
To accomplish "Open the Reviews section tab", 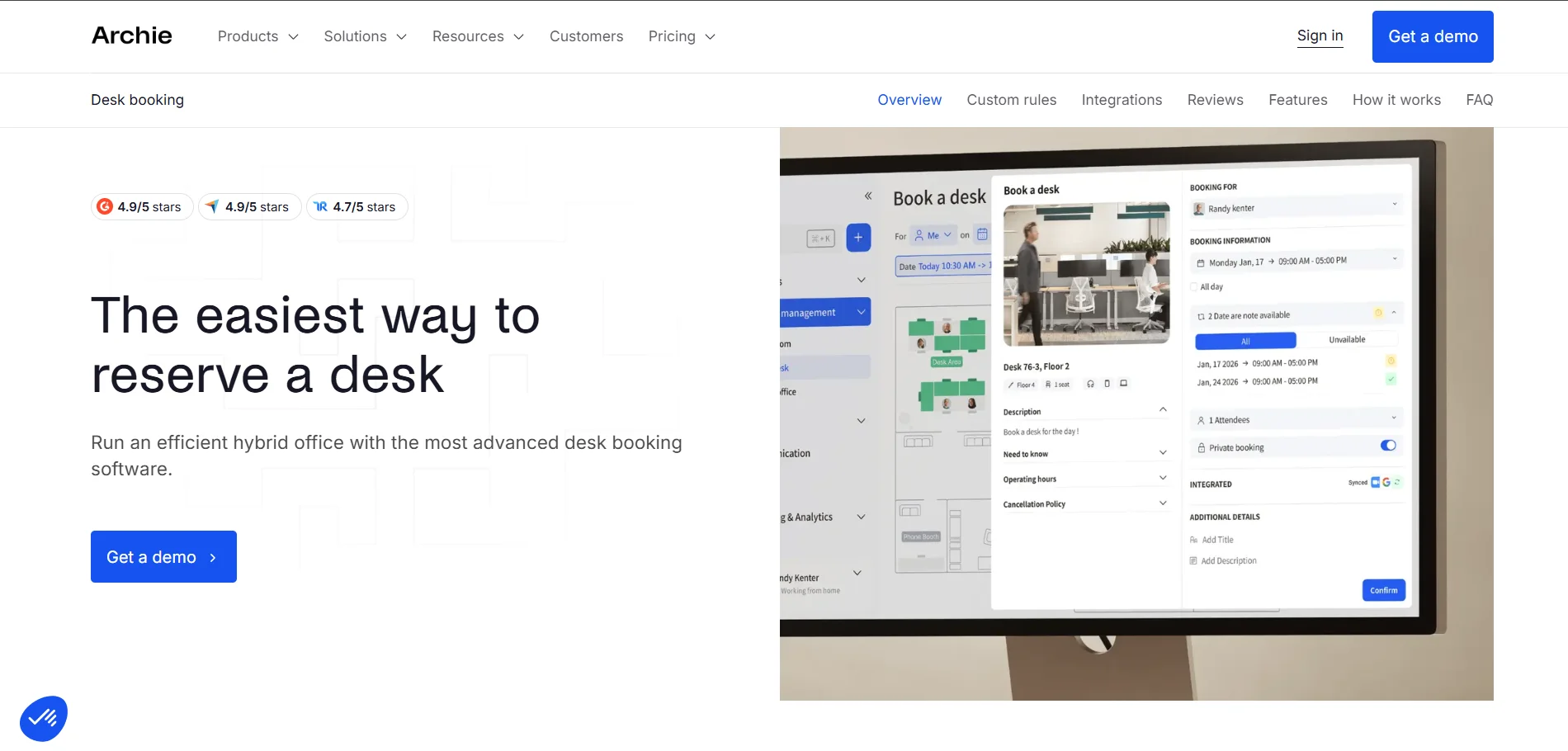I will click(1215, 100).
